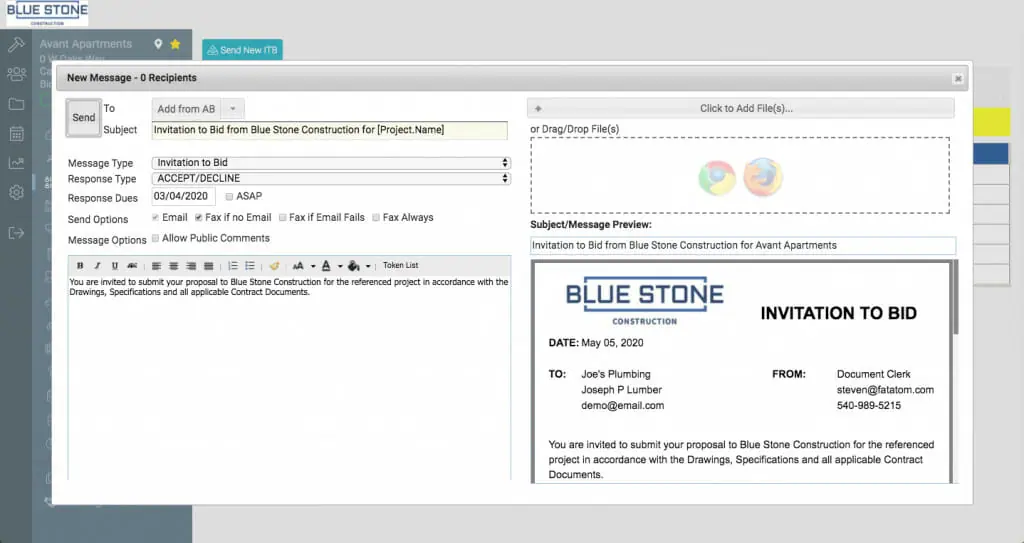Toggle Fax if no Email checkbox
Image resolution: width=1024 pixels, height=543 pixels.
coord(199,218)
